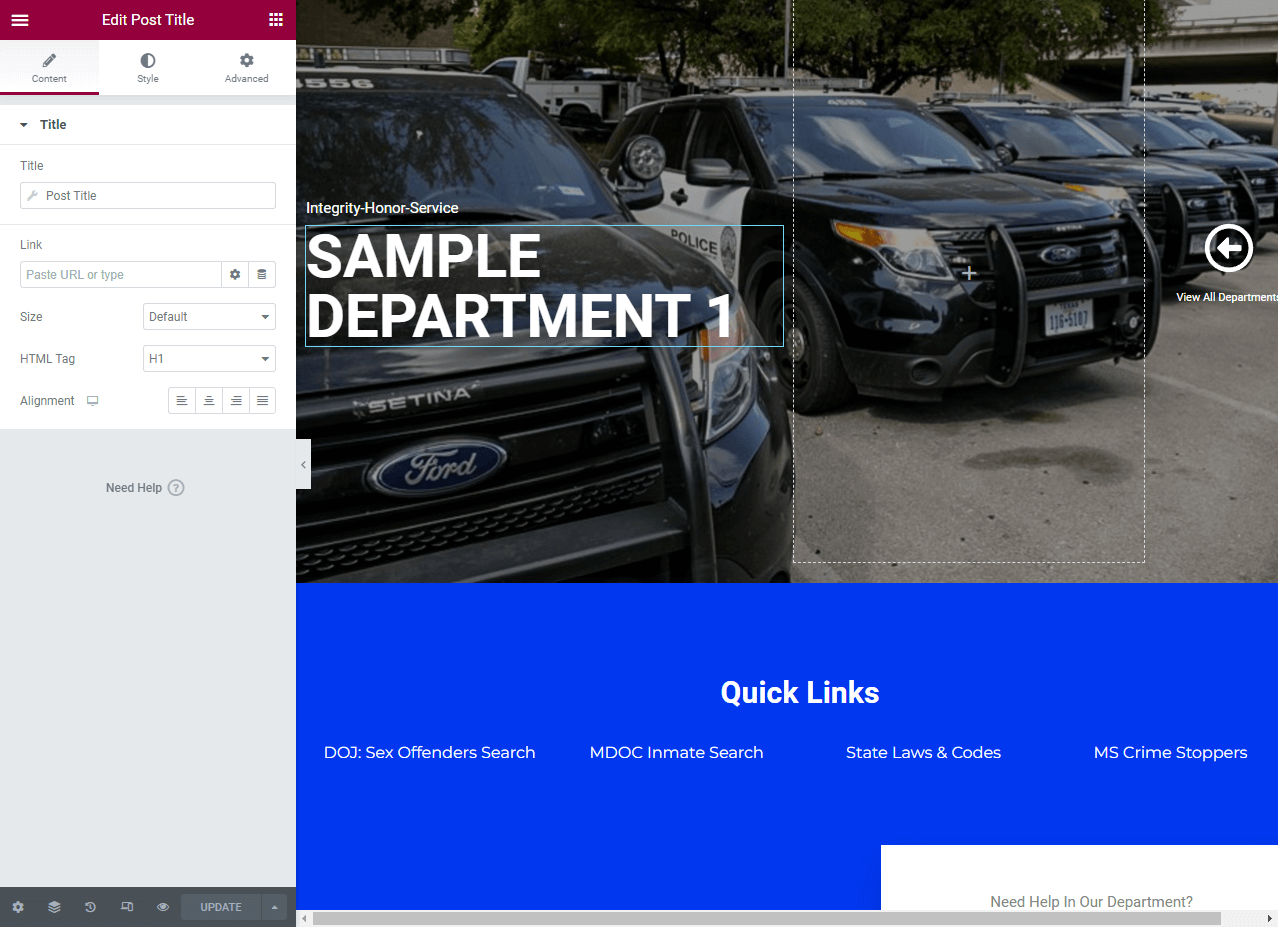Open the HTML Tag dropdown

point(209,359)
